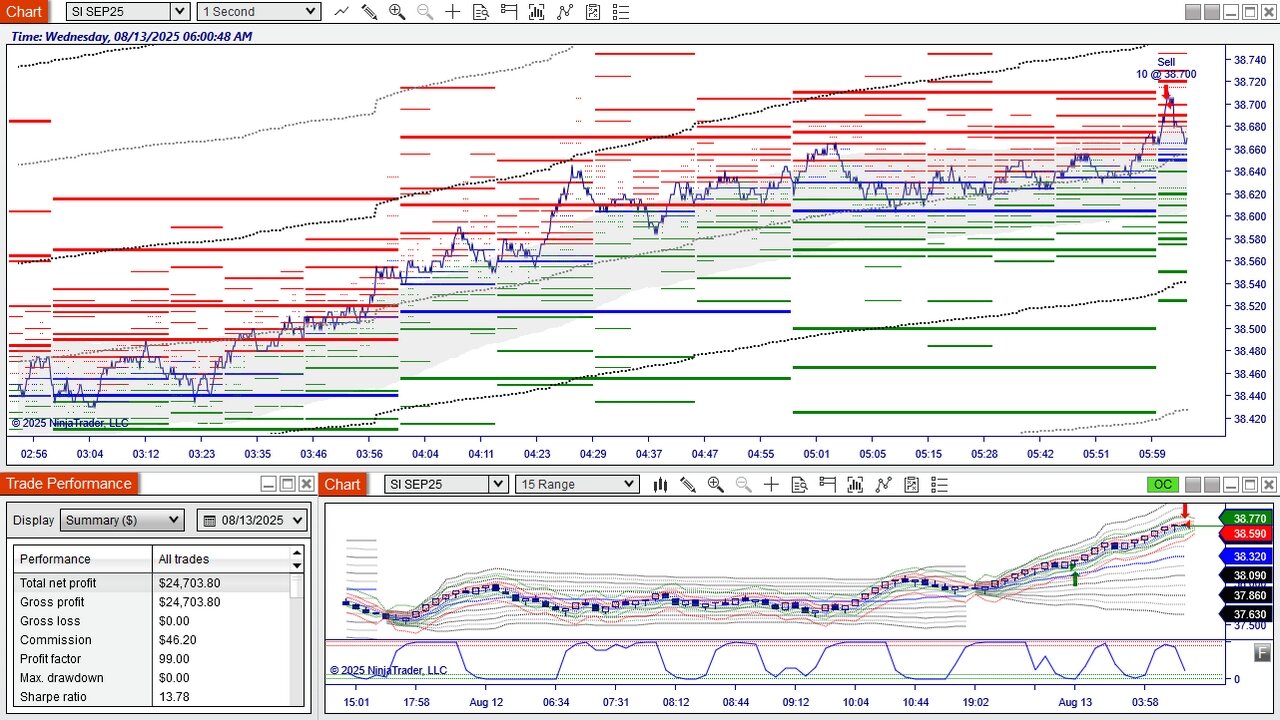Open Data Box icon on top chart
This screenshot has height=720, width=1280.
tap(481, 12)
